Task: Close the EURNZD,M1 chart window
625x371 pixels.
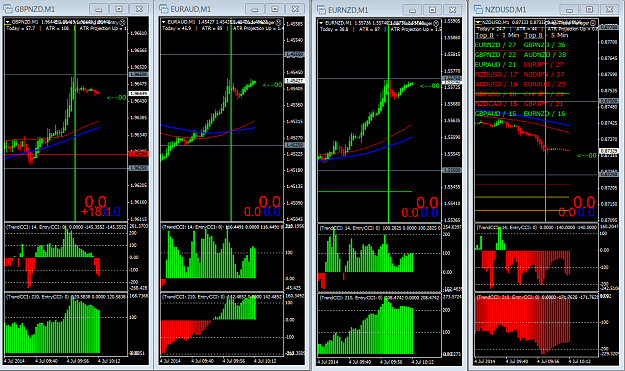Action: click(453, 10)
